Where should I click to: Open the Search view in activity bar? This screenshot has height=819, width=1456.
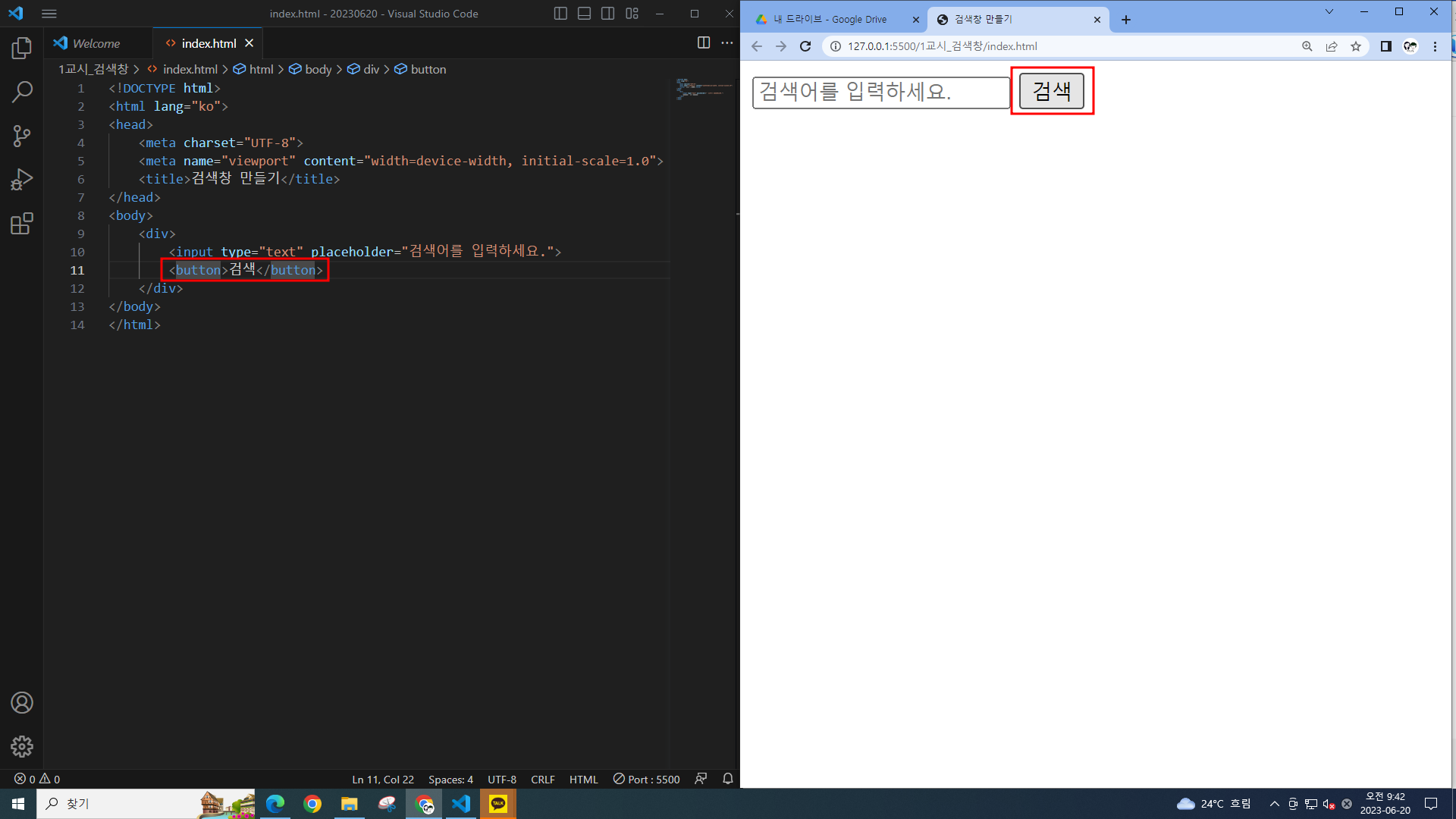(x=22, y=93)
